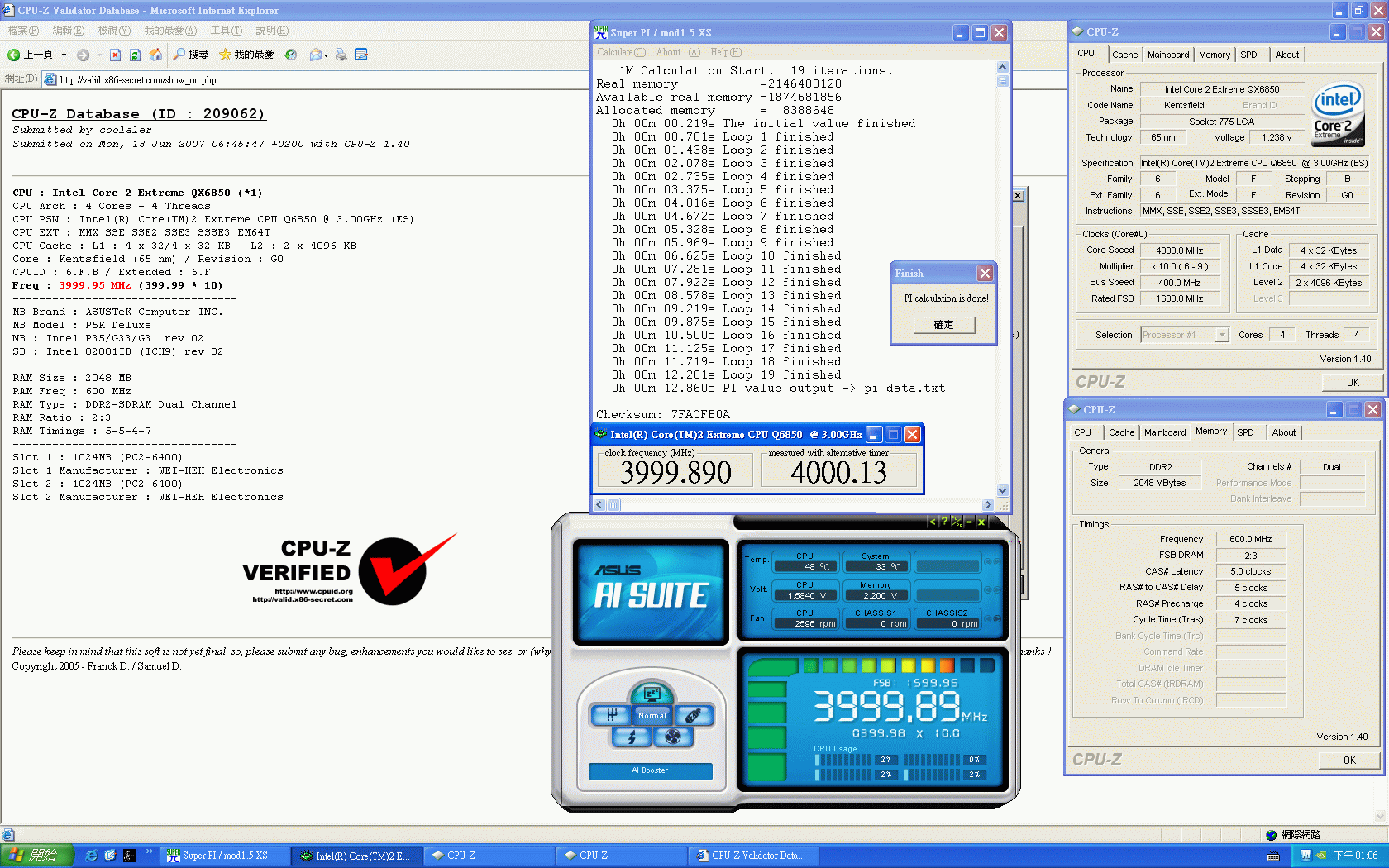Click Core Speed 4000.0 MHz value
The width and height of the screenshot is (1389, 868).
(1180, 250)
